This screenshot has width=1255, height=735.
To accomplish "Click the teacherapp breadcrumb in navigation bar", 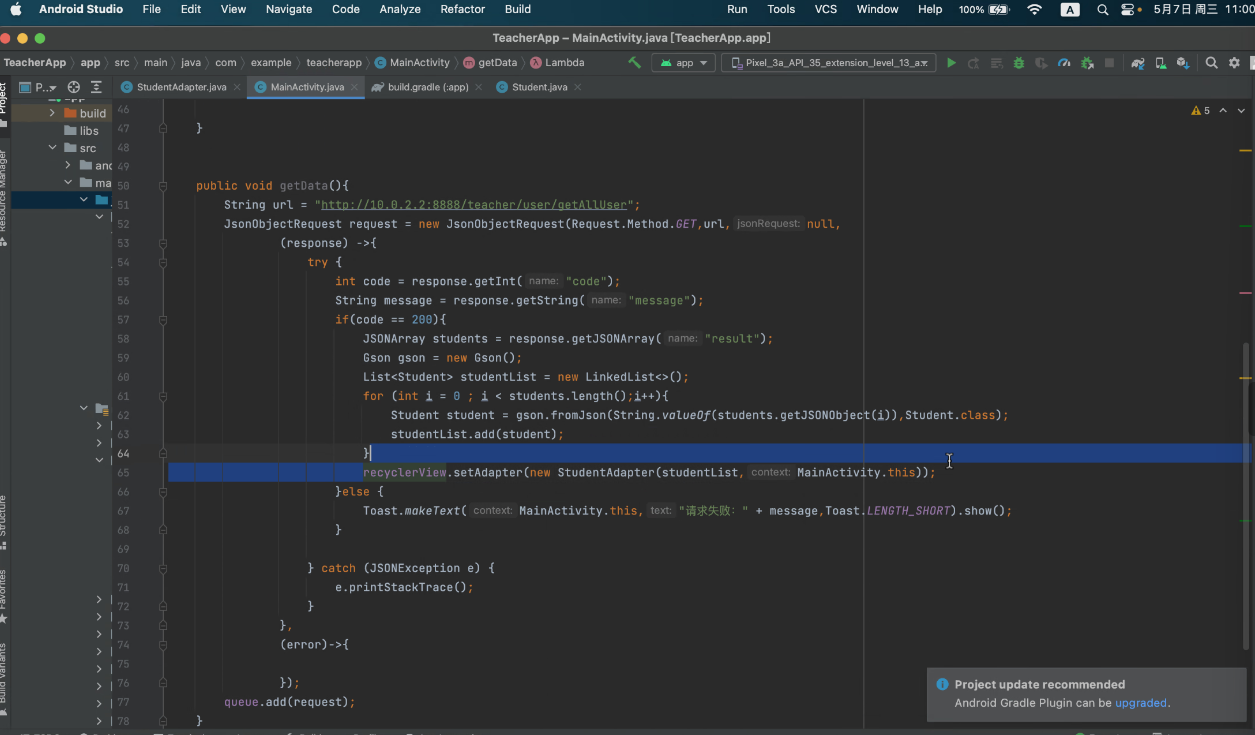I will [335, 62].
